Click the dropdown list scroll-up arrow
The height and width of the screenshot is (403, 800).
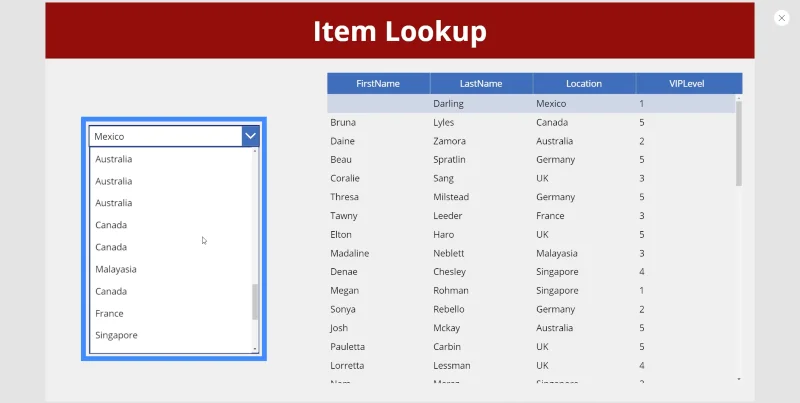[255, 152]
